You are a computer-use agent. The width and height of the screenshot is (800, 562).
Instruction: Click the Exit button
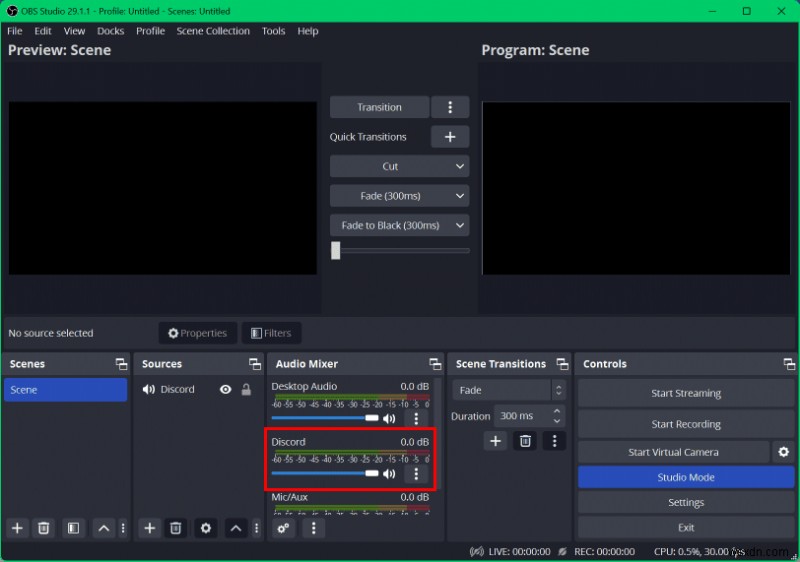coord(686,527)
